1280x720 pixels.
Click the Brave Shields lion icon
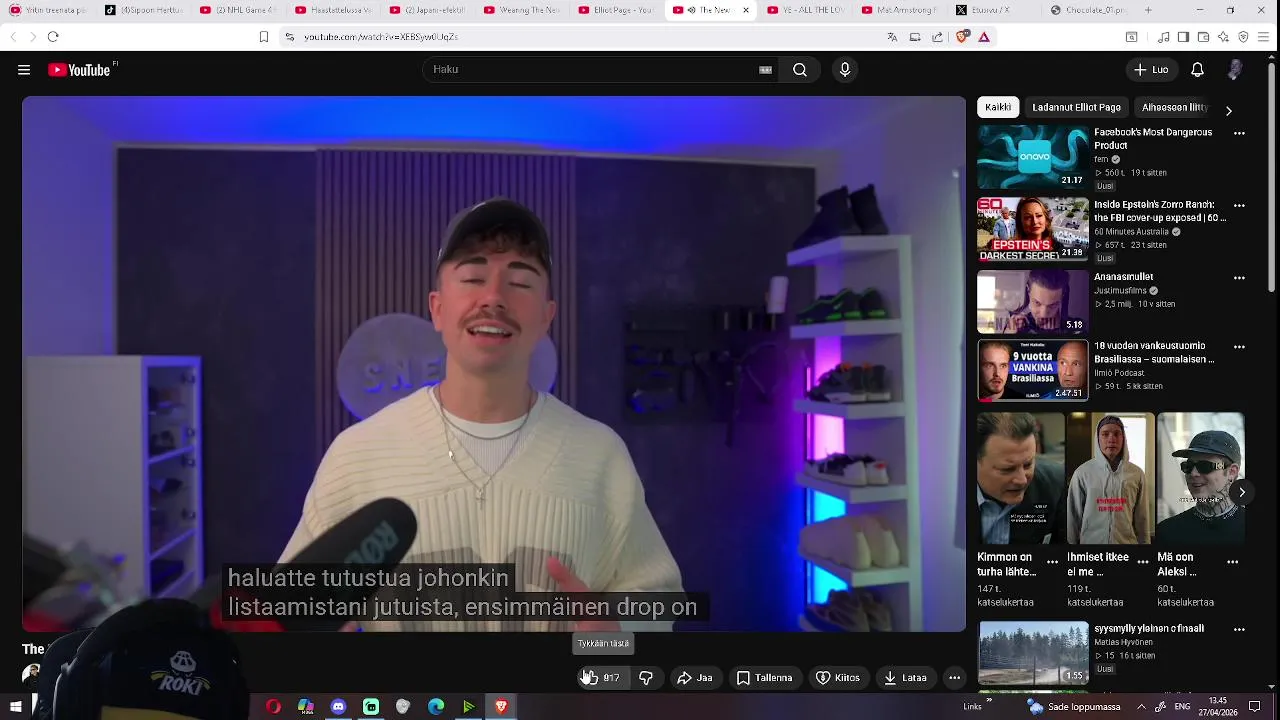963,37
